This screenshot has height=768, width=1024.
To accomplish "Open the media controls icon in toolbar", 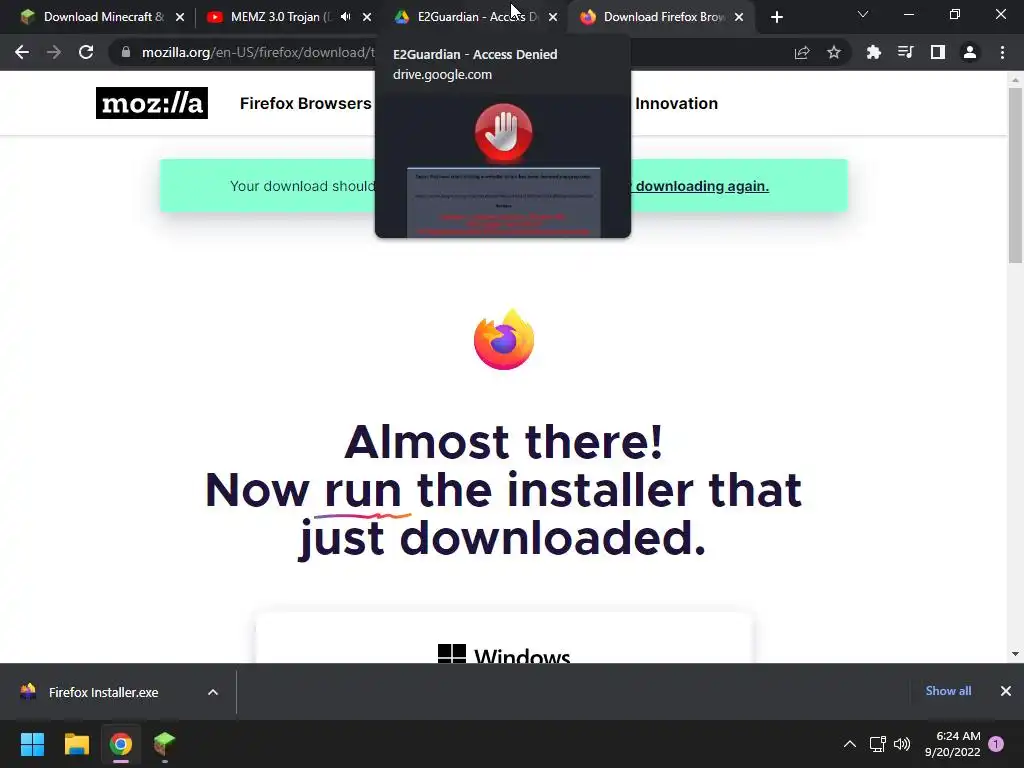I will click(x=905, y=52).
